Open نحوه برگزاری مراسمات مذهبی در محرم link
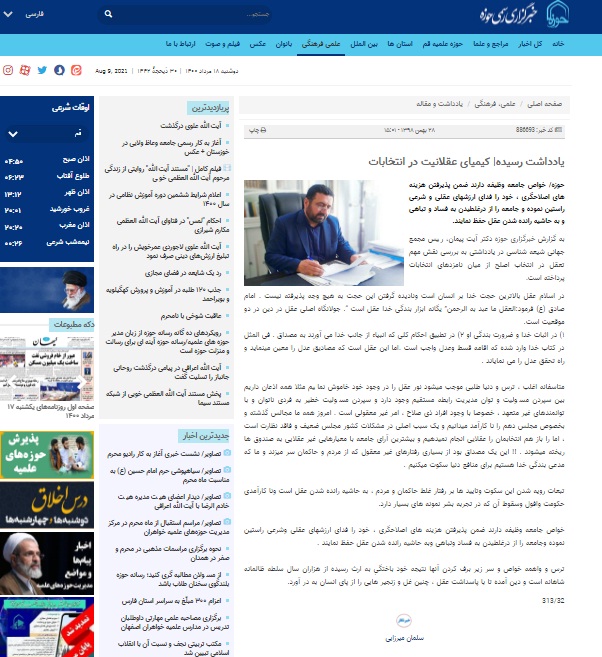Screen dimensions: 602x657 pyautogui.click(x=172, y=553)
